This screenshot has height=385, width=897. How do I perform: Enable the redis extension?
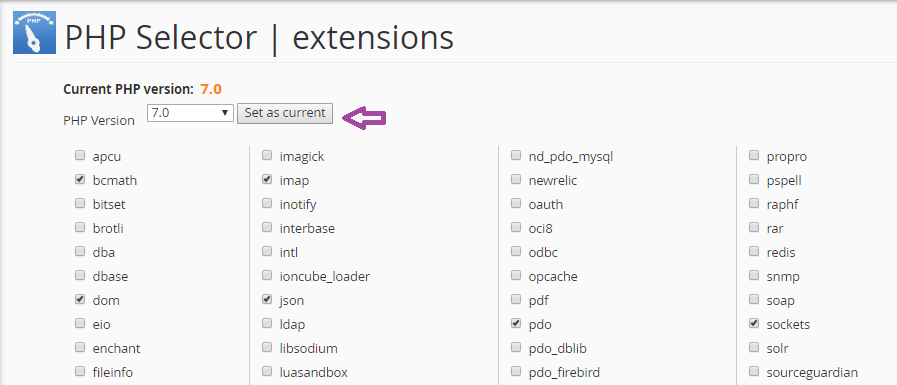(754, 251)
